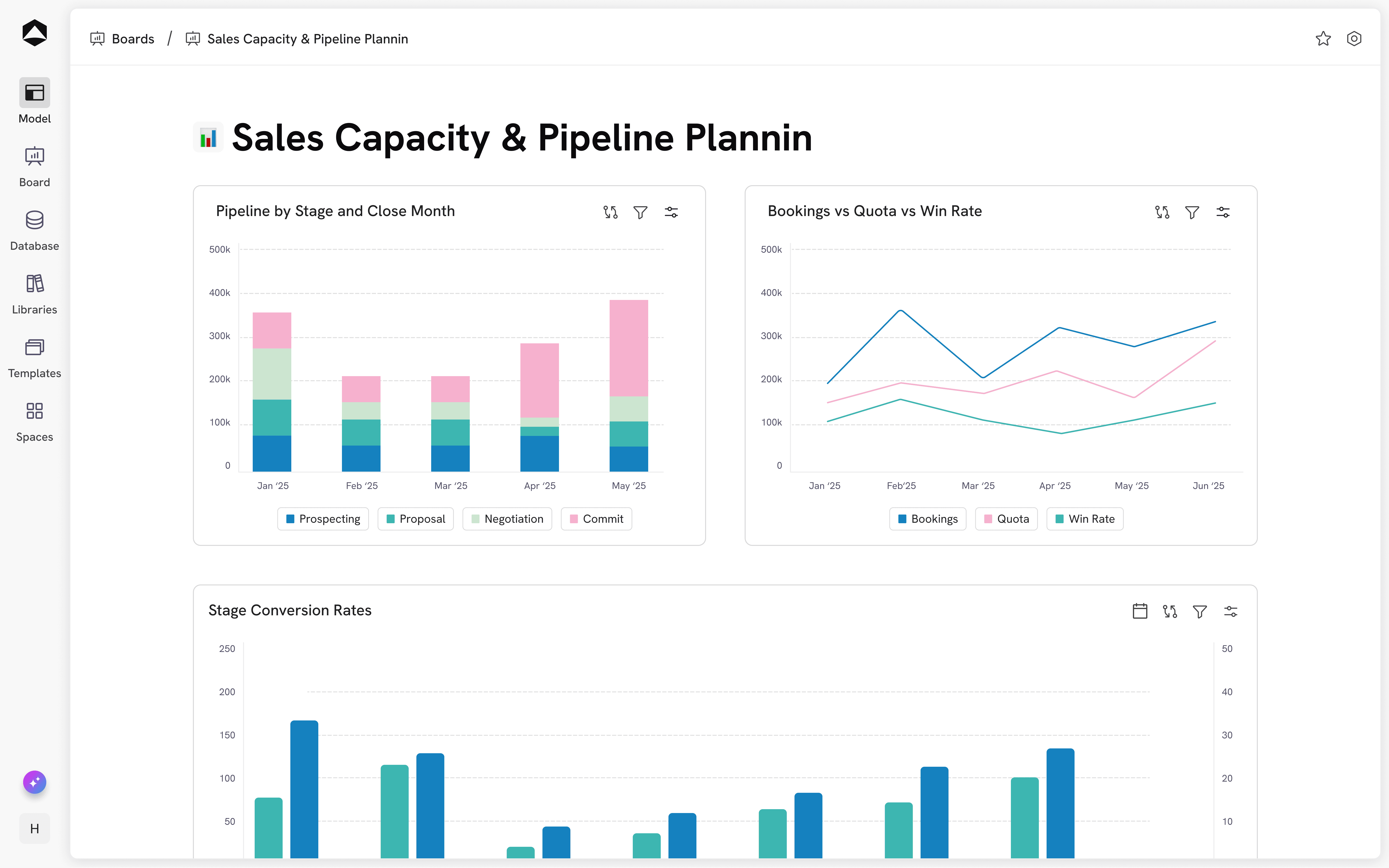Screen dimensions: 1389x868
Task: Open filter on Pipeline by Stage chart
Action: [640, 212]
